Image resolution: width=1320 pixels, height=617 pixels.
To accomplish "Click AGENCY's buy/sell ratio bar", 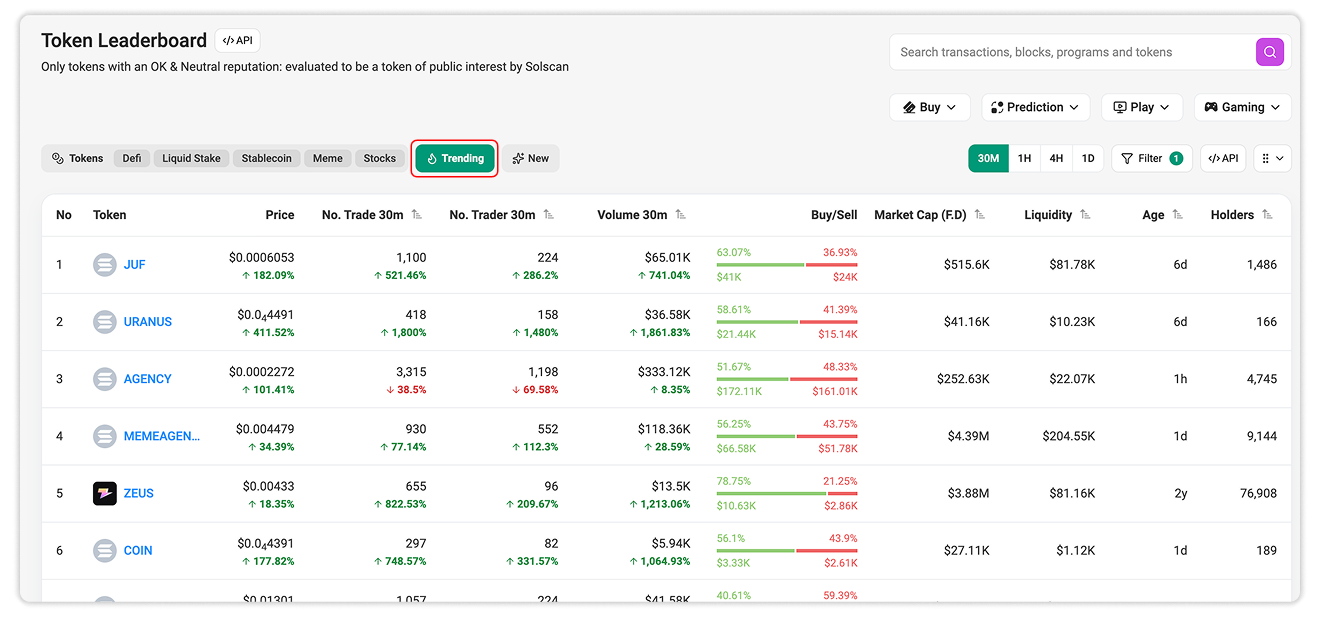I will point(787,379).
